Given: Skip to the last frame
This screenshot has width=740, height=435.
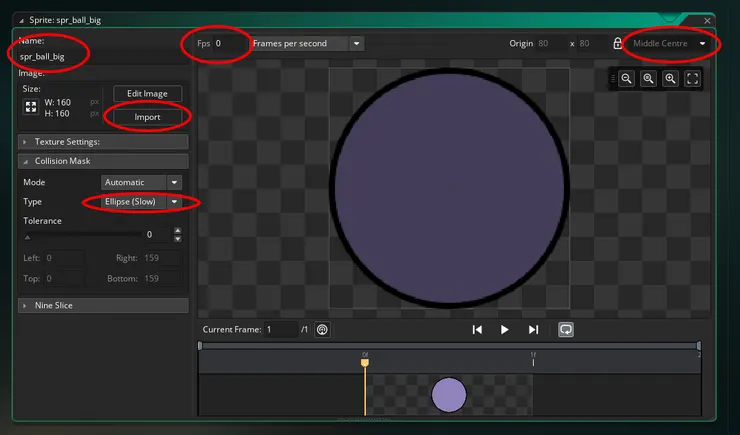Looking at the screenshot, I should click(533, 330).
